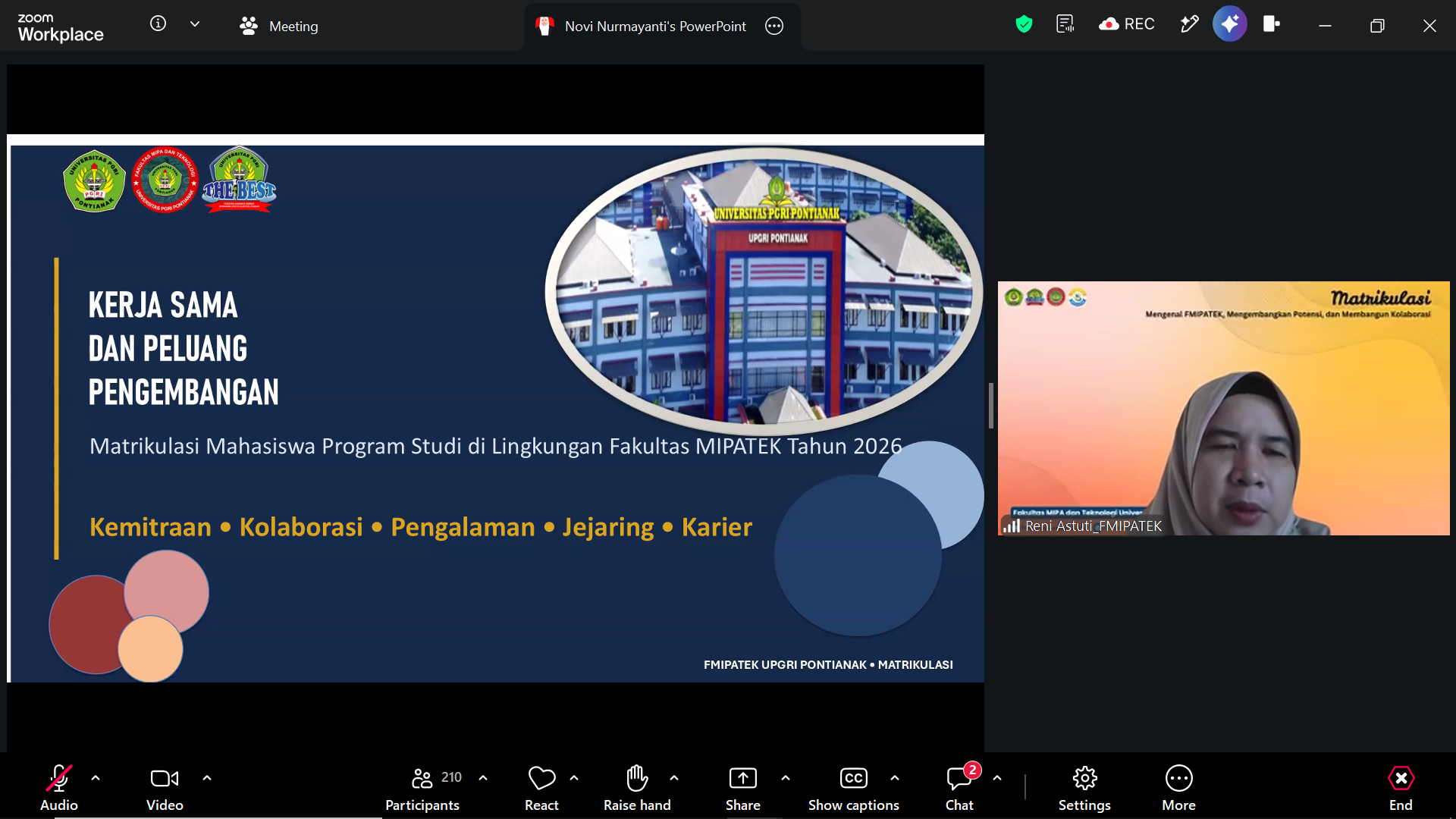Open the annotate pencil icon
The width and height of the screenshot is (1456, 819).
1189,25
